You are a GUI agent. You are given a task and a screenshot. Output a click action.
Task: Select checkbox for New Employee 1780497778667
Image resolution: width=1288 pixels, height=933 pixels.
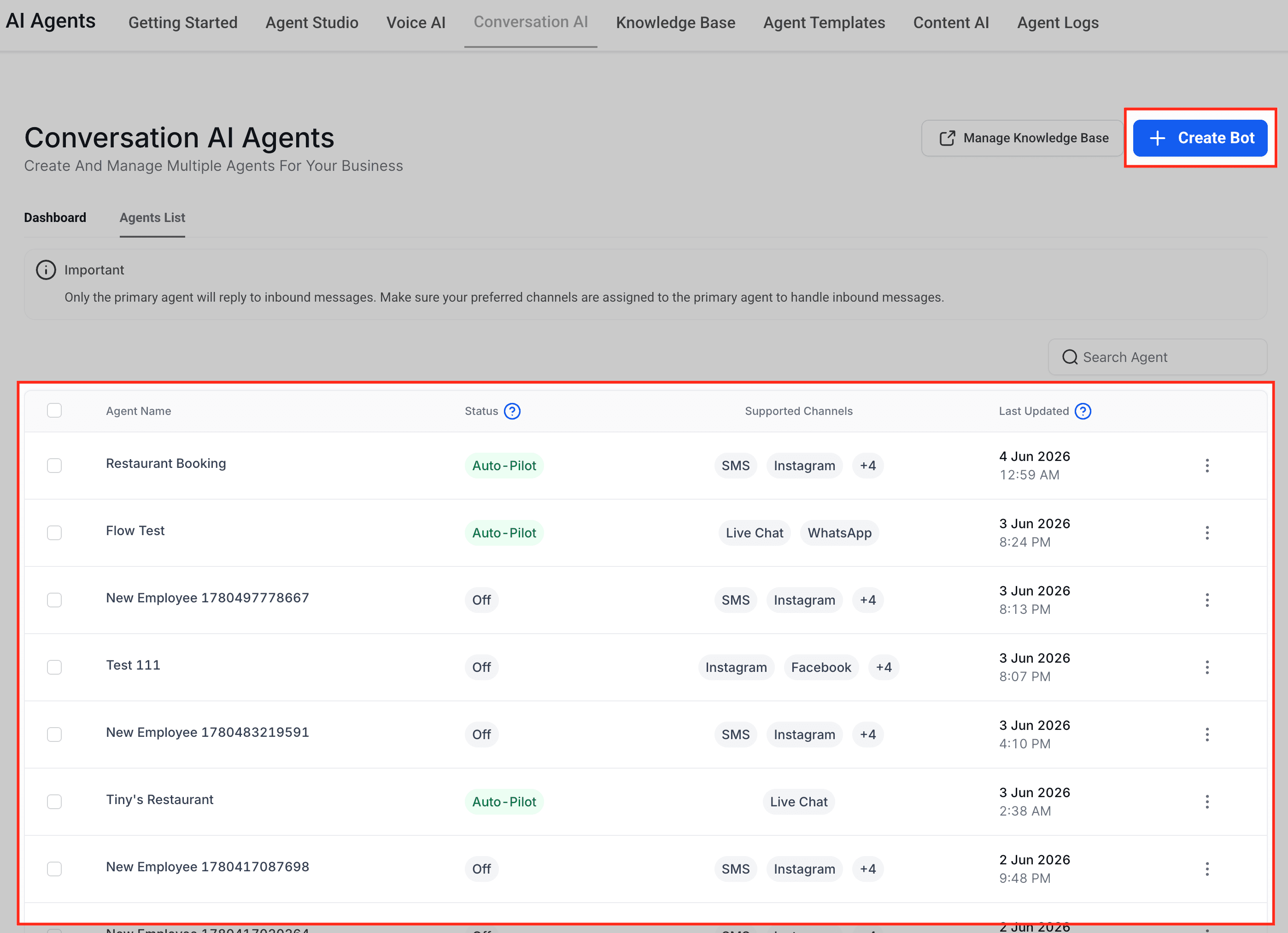pyautogui.click(x=54, y=600)
